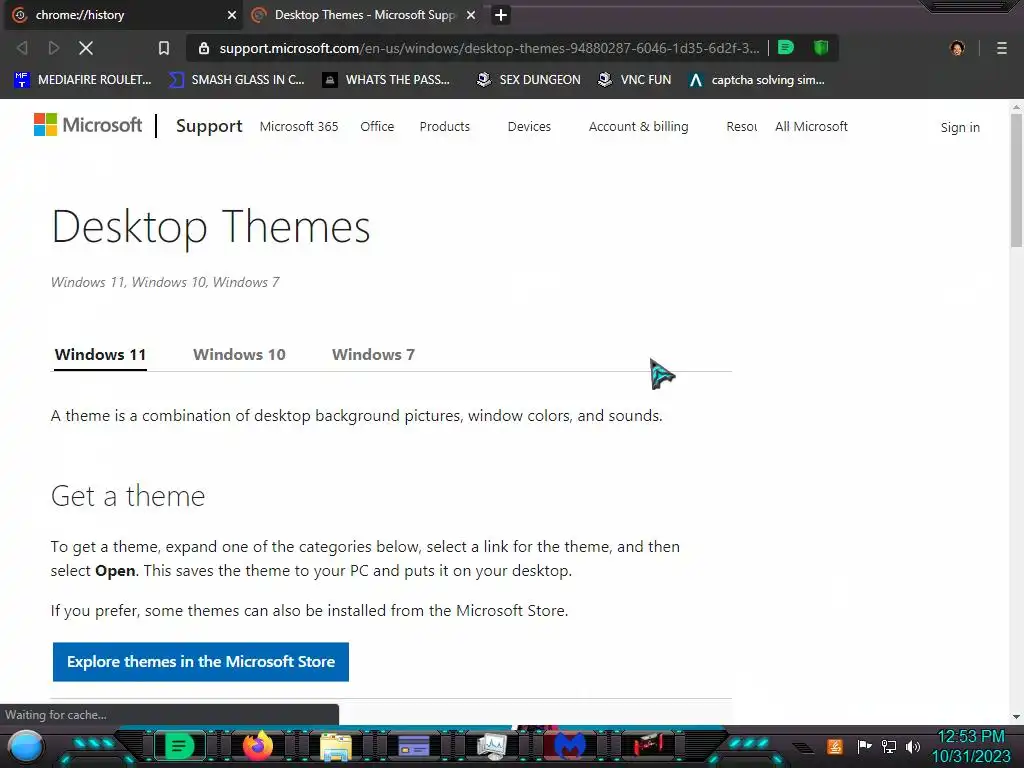1024x768 pixels.
Task: Select the Windows 11 tab
Action: pos(100,355)
